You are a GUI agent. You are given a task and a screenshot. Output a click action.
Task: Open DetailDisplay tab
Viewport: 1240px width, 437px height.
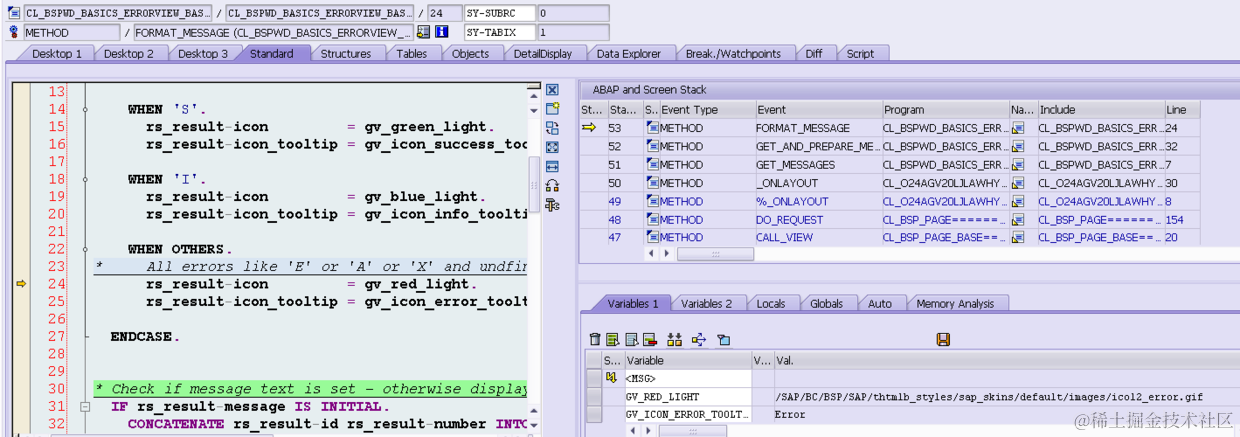543,54
